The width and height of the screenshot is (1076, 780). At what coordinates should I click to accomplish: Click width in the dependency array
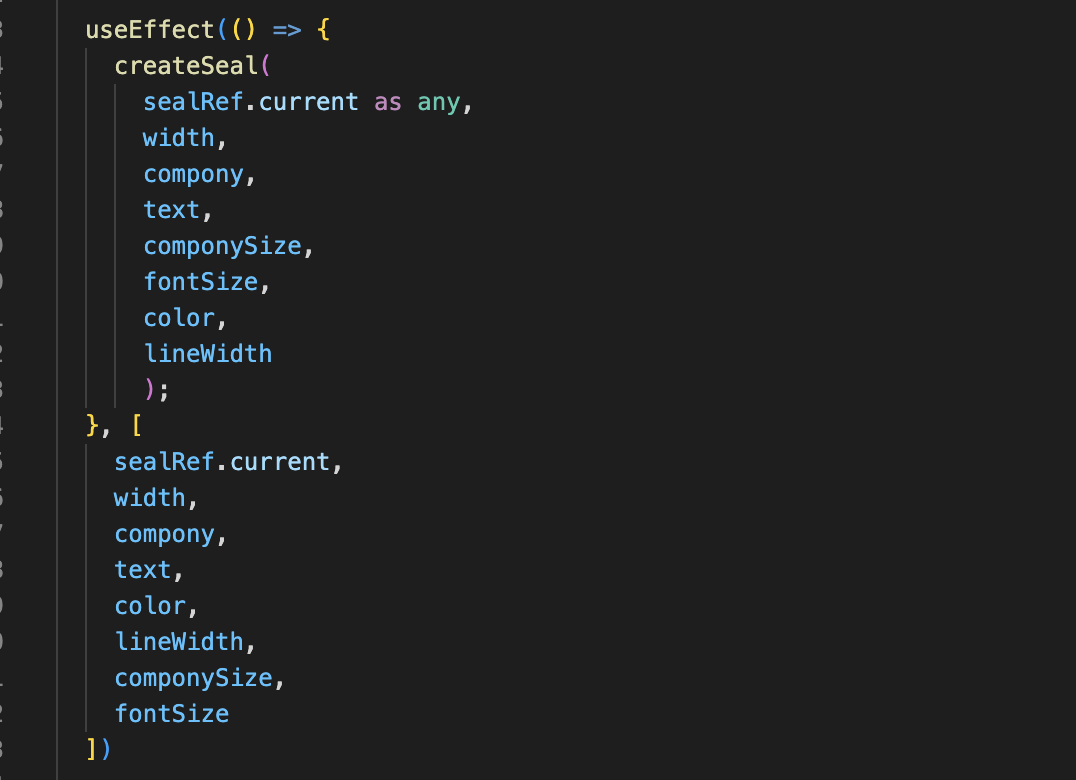tap(150, 498)
